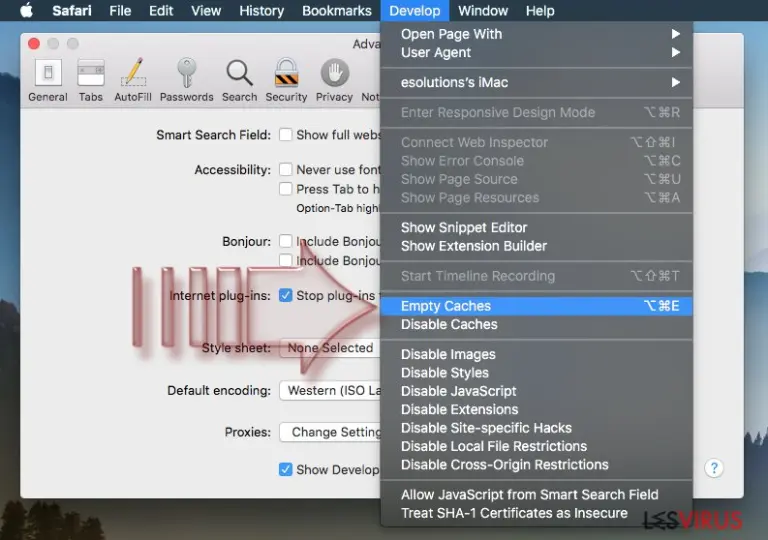Click Show Error Console item

click(536, 161)
